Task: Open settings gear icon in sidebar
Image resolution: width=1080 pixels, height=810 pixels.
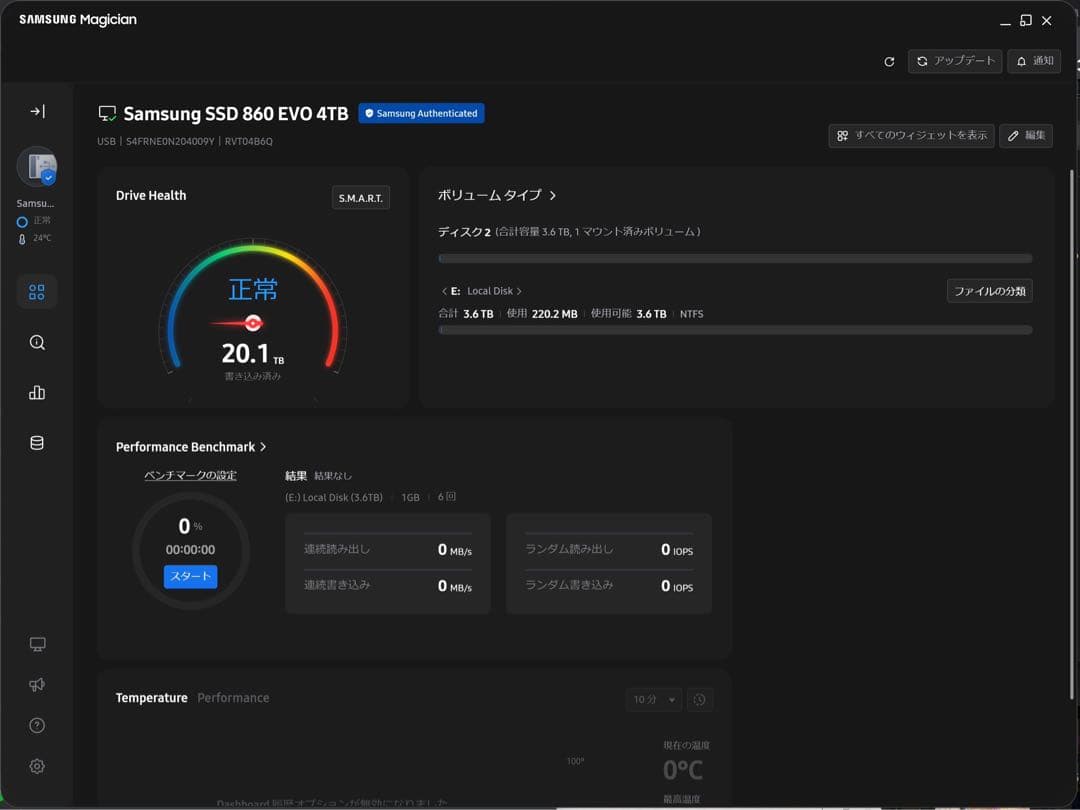Action: coord(37,766)
